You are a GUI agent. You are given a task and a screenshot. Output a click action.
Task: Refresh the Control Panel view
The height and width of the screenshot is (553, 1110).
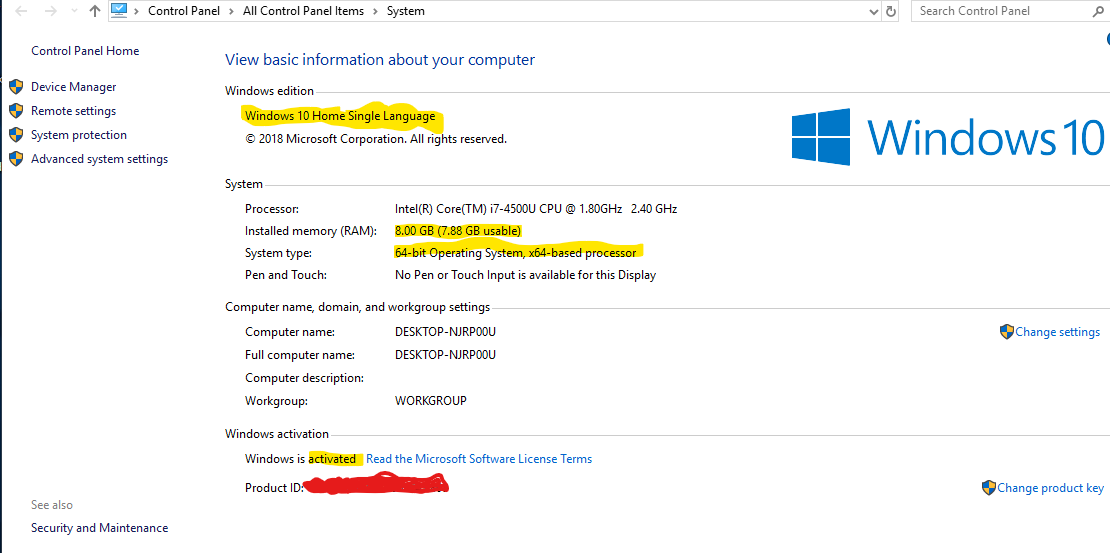click(891, 11)
